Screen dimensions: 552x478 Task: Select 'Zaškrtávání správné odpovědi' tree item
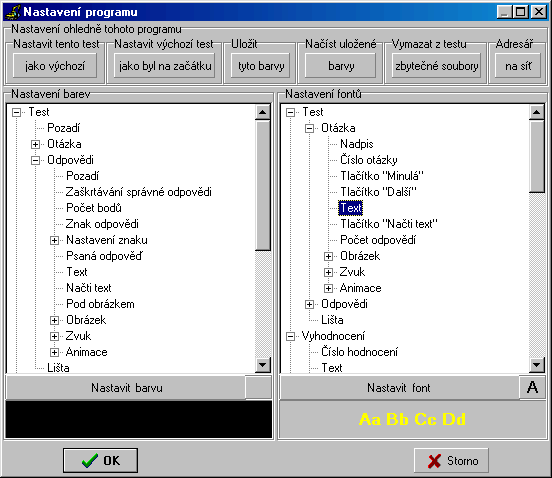tap(139, 192)
